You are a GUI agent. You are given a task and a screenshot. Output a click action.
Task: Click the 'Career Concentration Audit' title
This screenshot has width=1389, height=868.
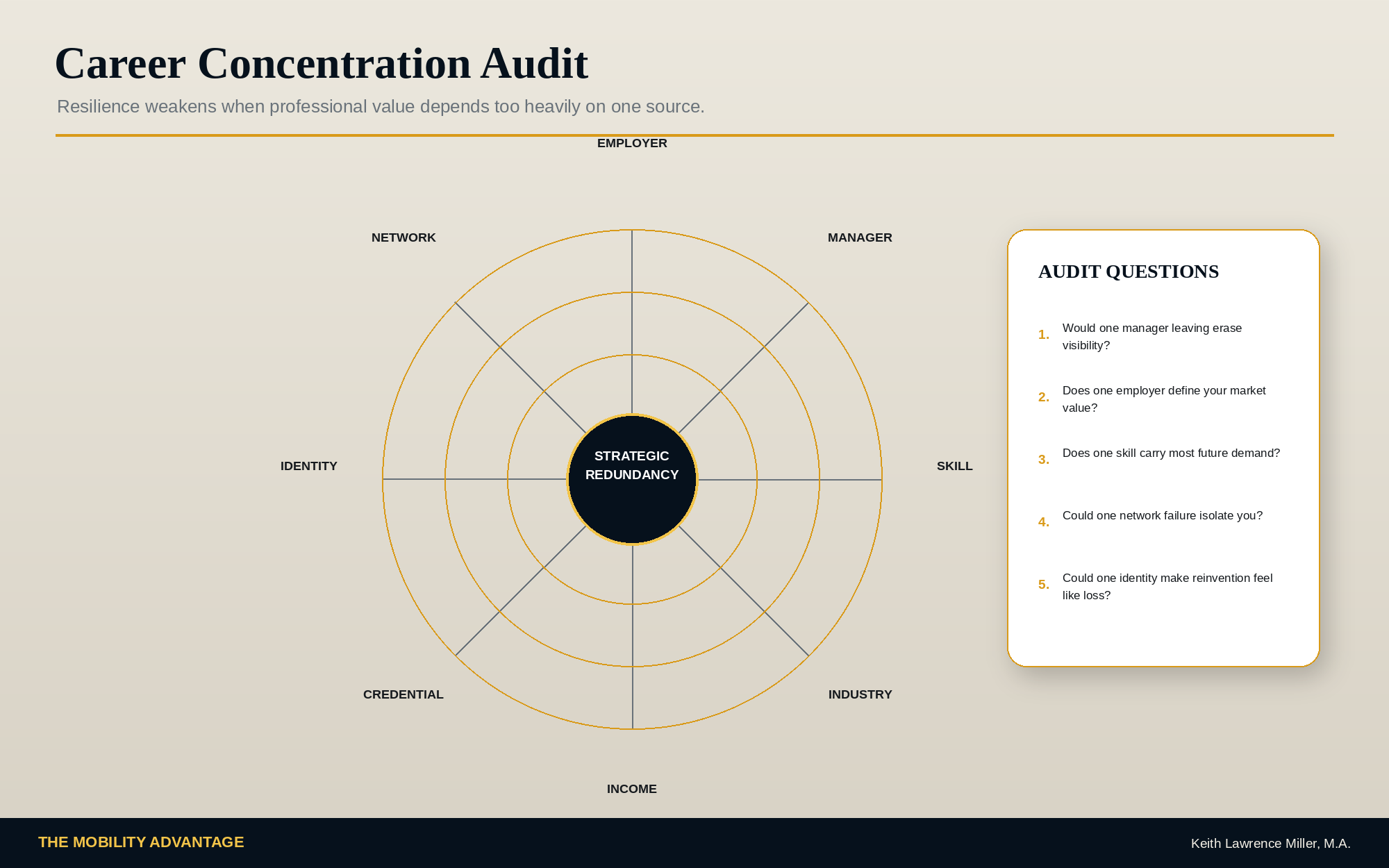click(322, 64)
